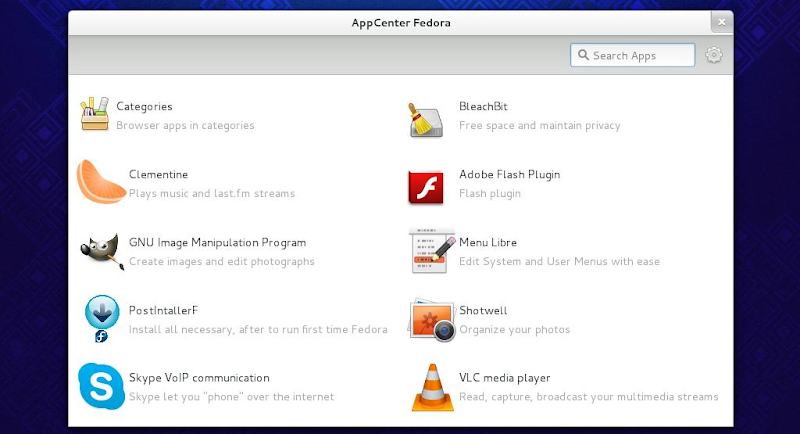Select the "BleachBit" title text
Image resolution: width=800 pixels, height=434 pixels.
pyautogui.click(x=483, y=107)
